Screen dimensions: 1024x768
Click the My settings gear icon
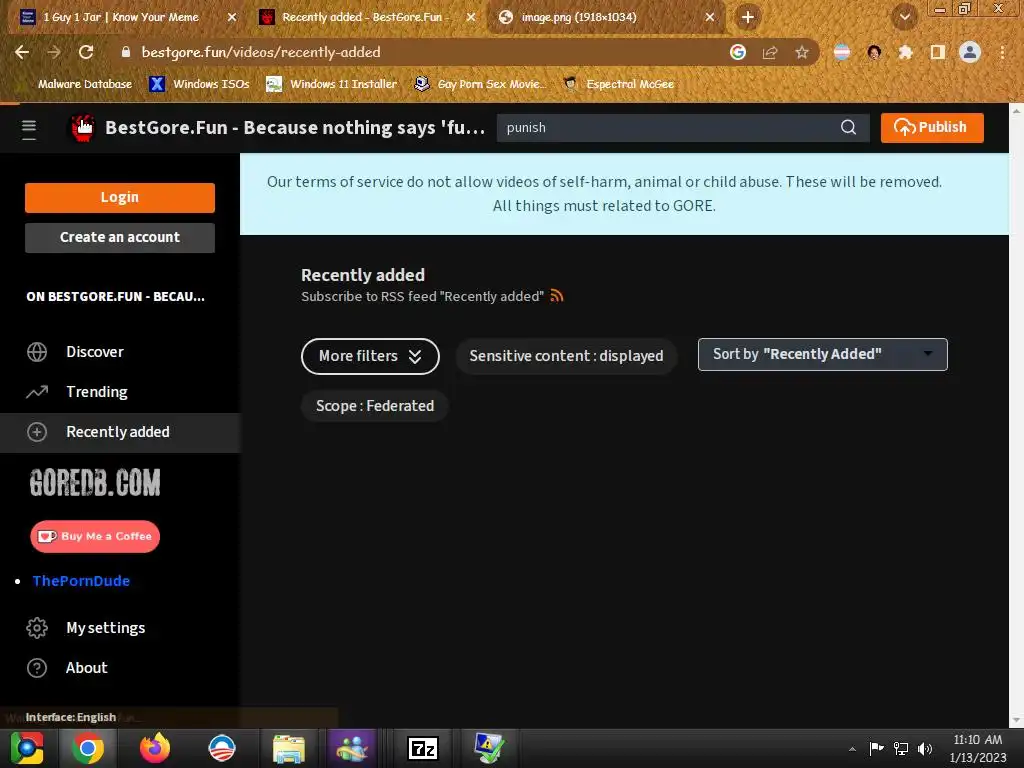click(x=37, y=628)
